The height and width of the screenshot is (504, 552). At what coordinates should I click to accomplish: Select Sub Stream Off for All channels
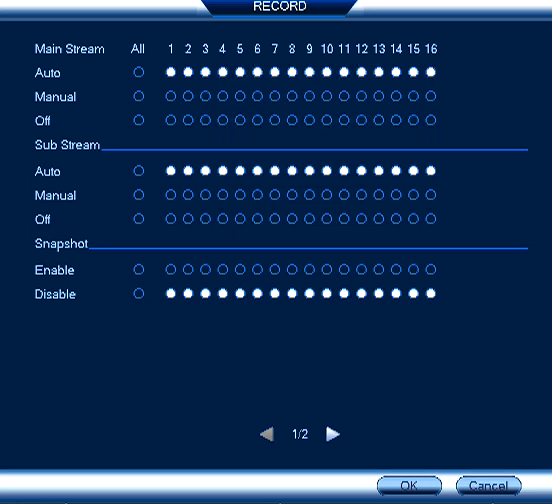(139, 219)
